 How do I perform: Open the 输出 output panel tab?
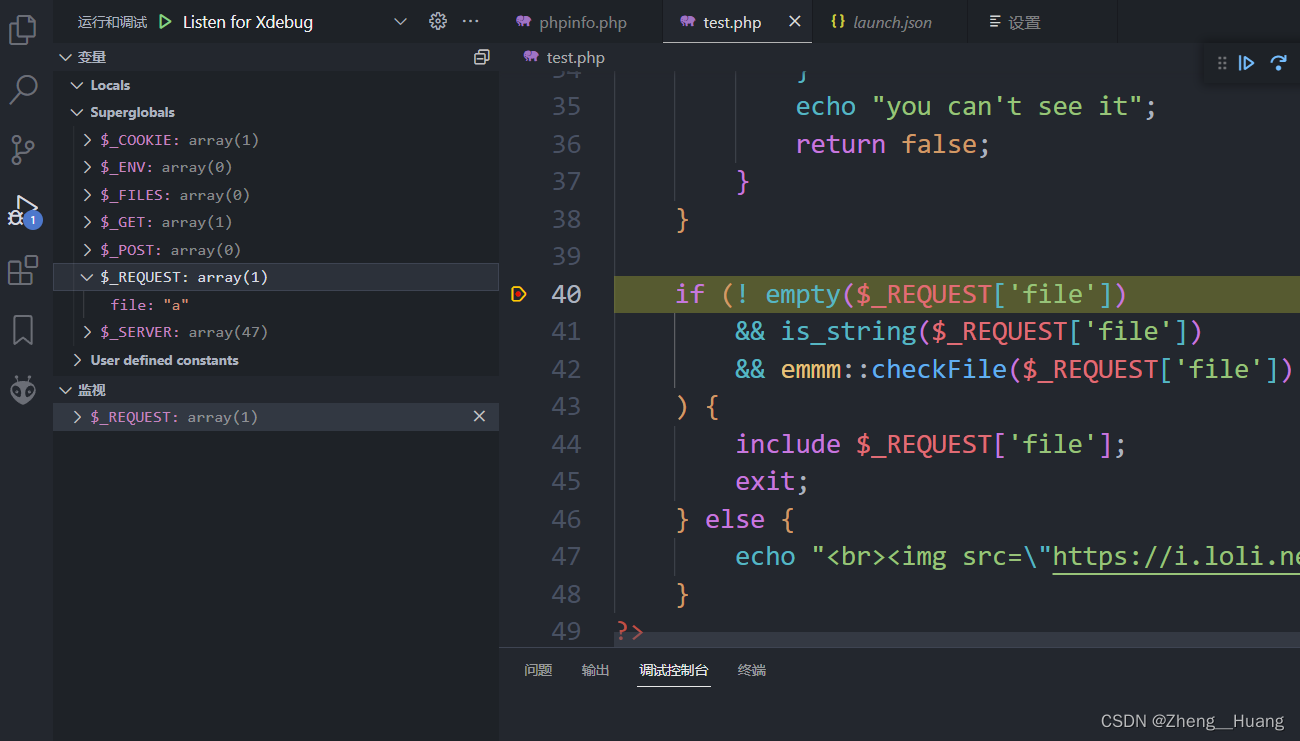point(595,670)
